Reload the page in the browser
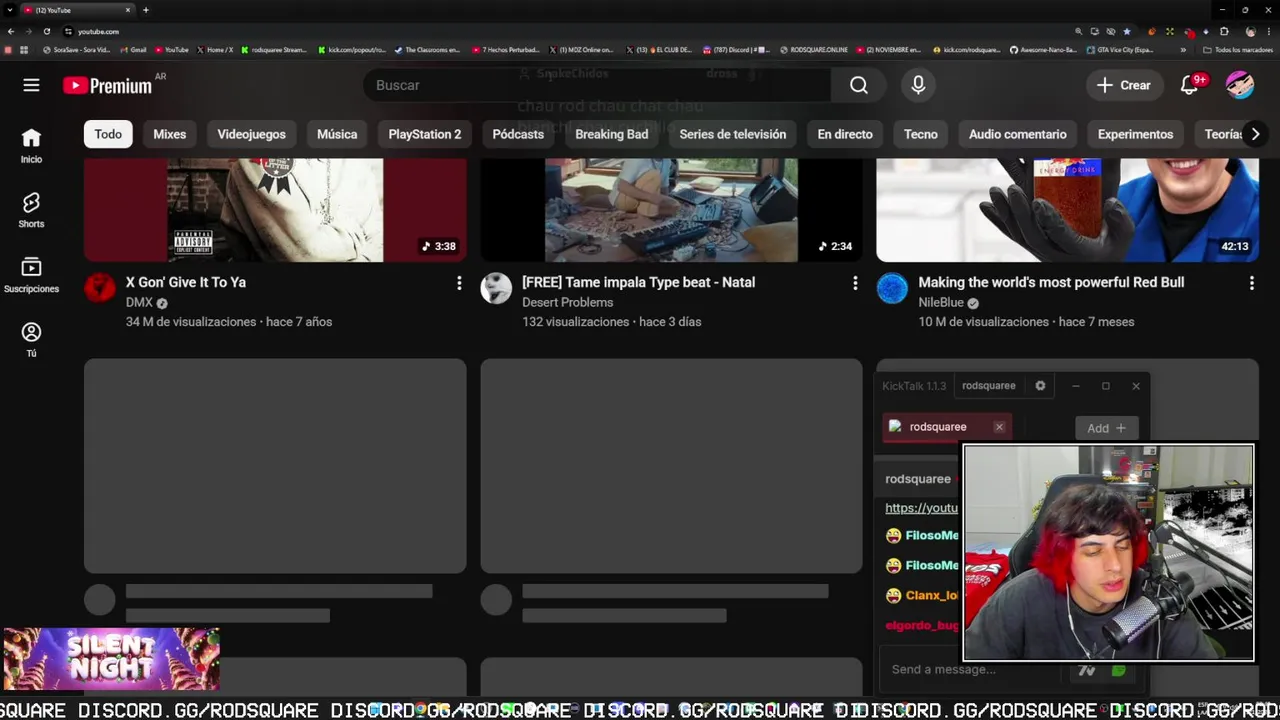 tap(46, 31)
